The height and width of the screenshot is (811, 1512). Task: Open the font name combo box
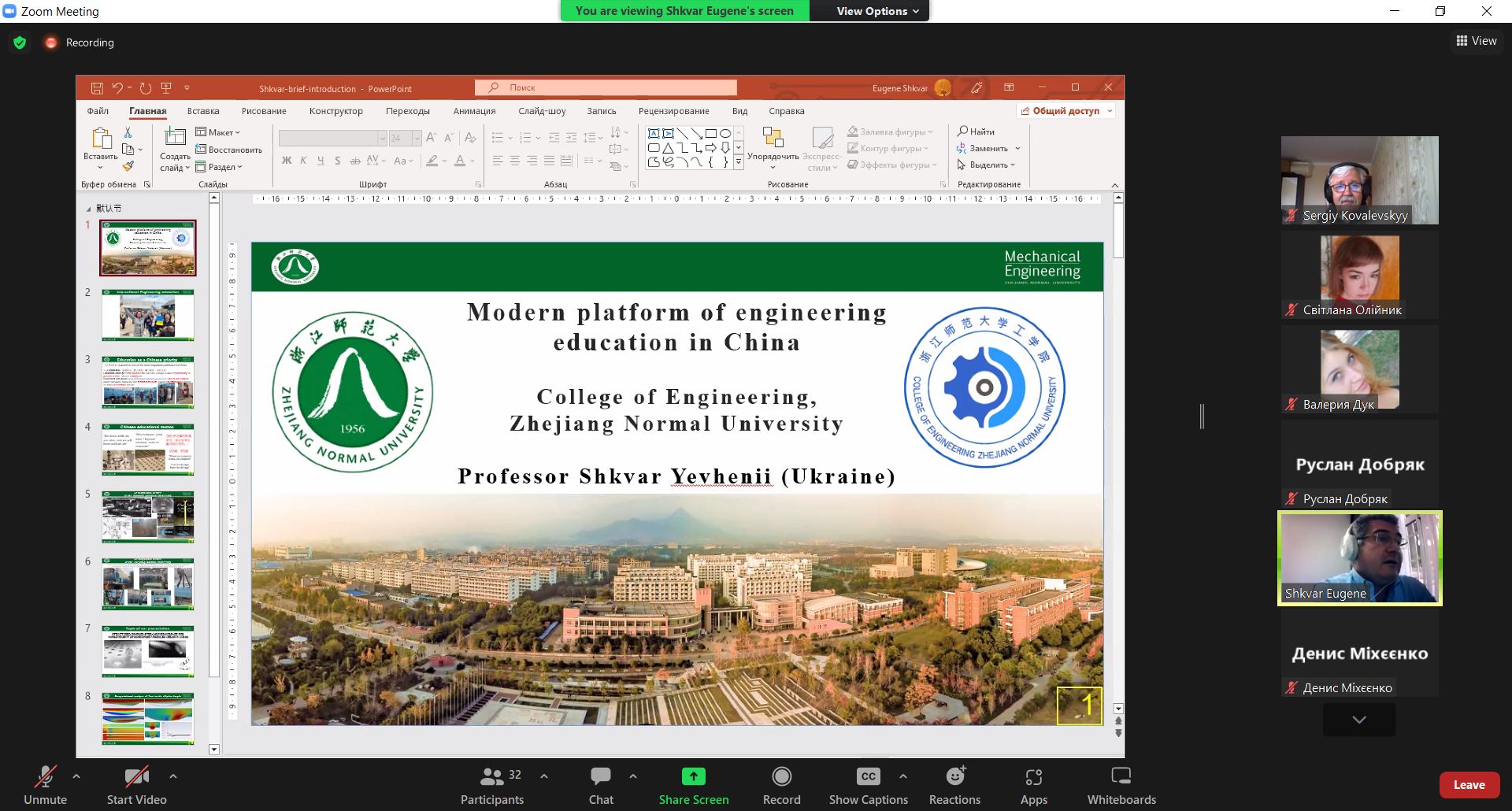(333, 138)
